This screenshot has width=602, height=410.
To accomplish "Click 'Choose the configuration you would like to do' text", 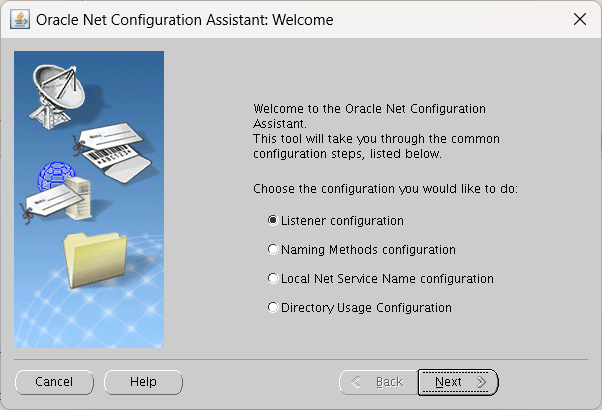I will (x=385, y=189).
